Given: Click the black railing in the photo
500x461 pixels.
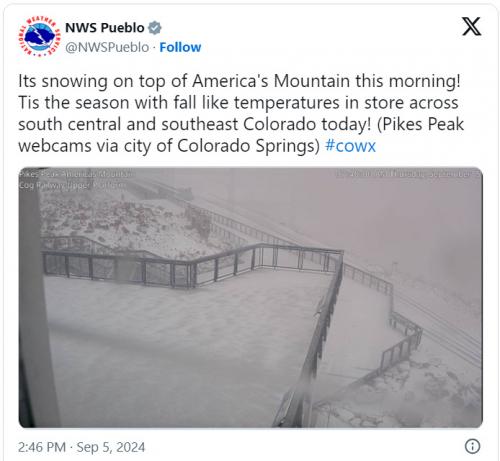Looking at the screenshot, I should pyautogui.click(x=193, y=266).
